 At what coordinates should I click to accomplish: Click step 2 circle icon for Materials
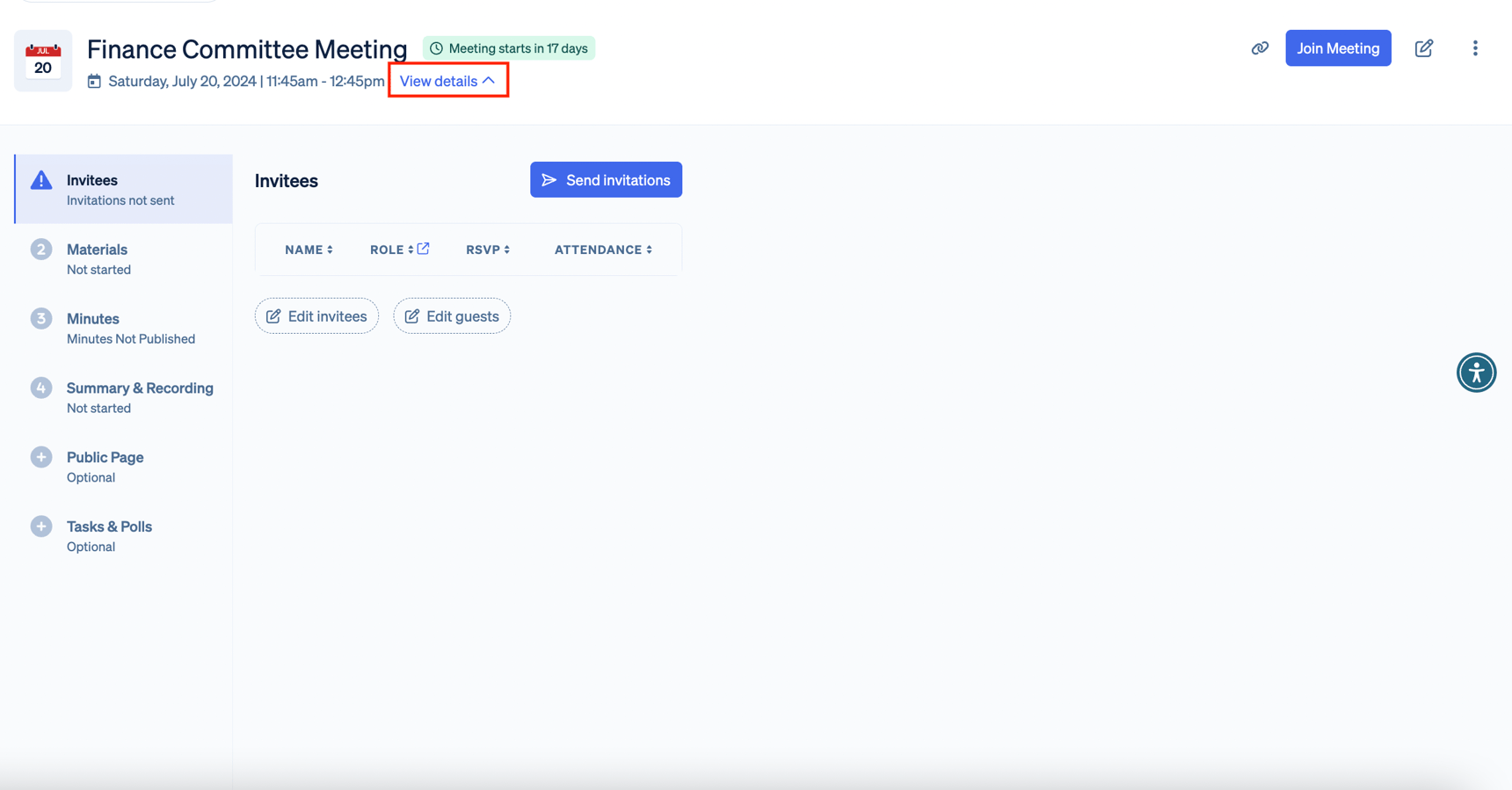pos(41,250)
